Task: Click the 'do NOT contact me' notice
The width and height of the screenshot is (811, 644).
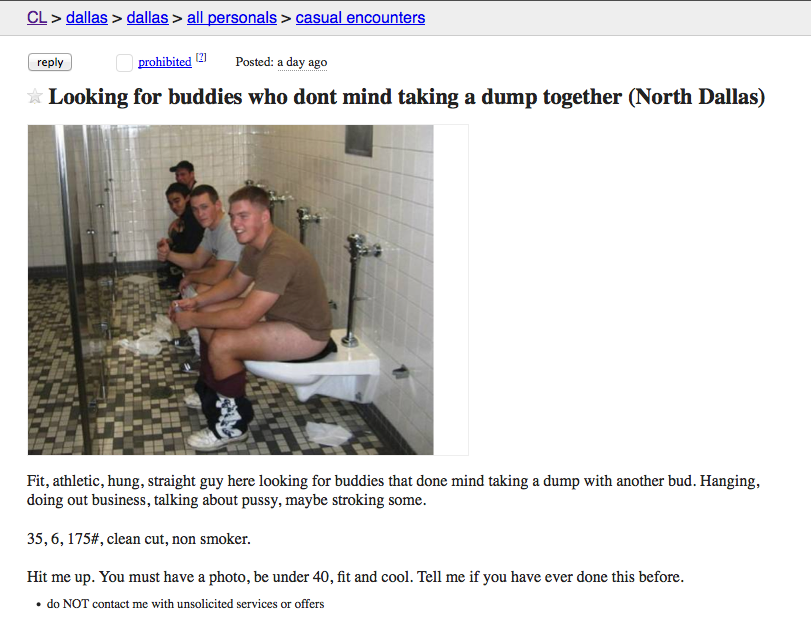Action: point(185,604)
